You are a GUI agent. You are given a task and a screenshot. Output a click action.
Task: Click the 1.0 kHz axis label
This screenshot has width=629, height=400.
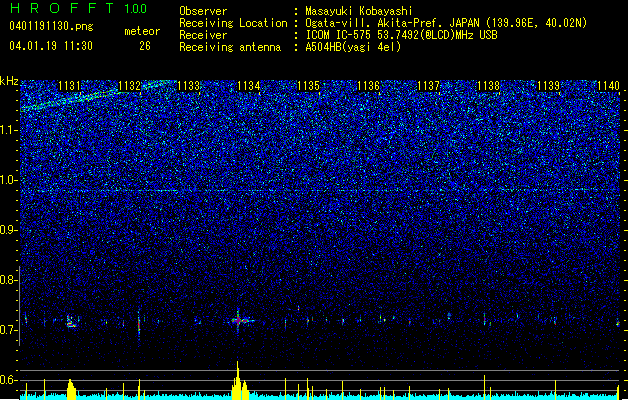(9, 180)
